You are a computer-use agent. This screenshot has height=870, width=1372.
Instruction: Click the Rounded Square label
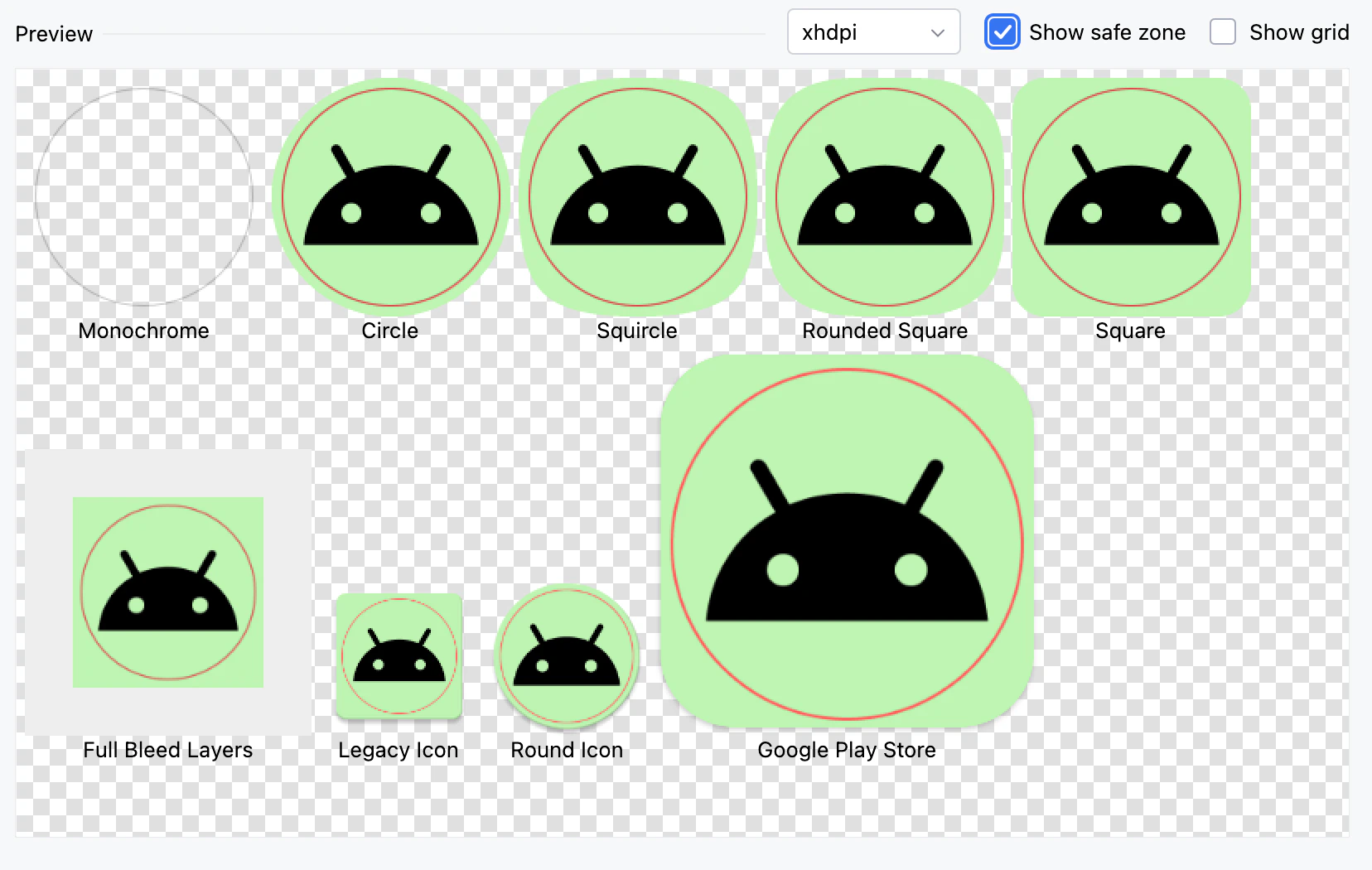coord(885,331)
